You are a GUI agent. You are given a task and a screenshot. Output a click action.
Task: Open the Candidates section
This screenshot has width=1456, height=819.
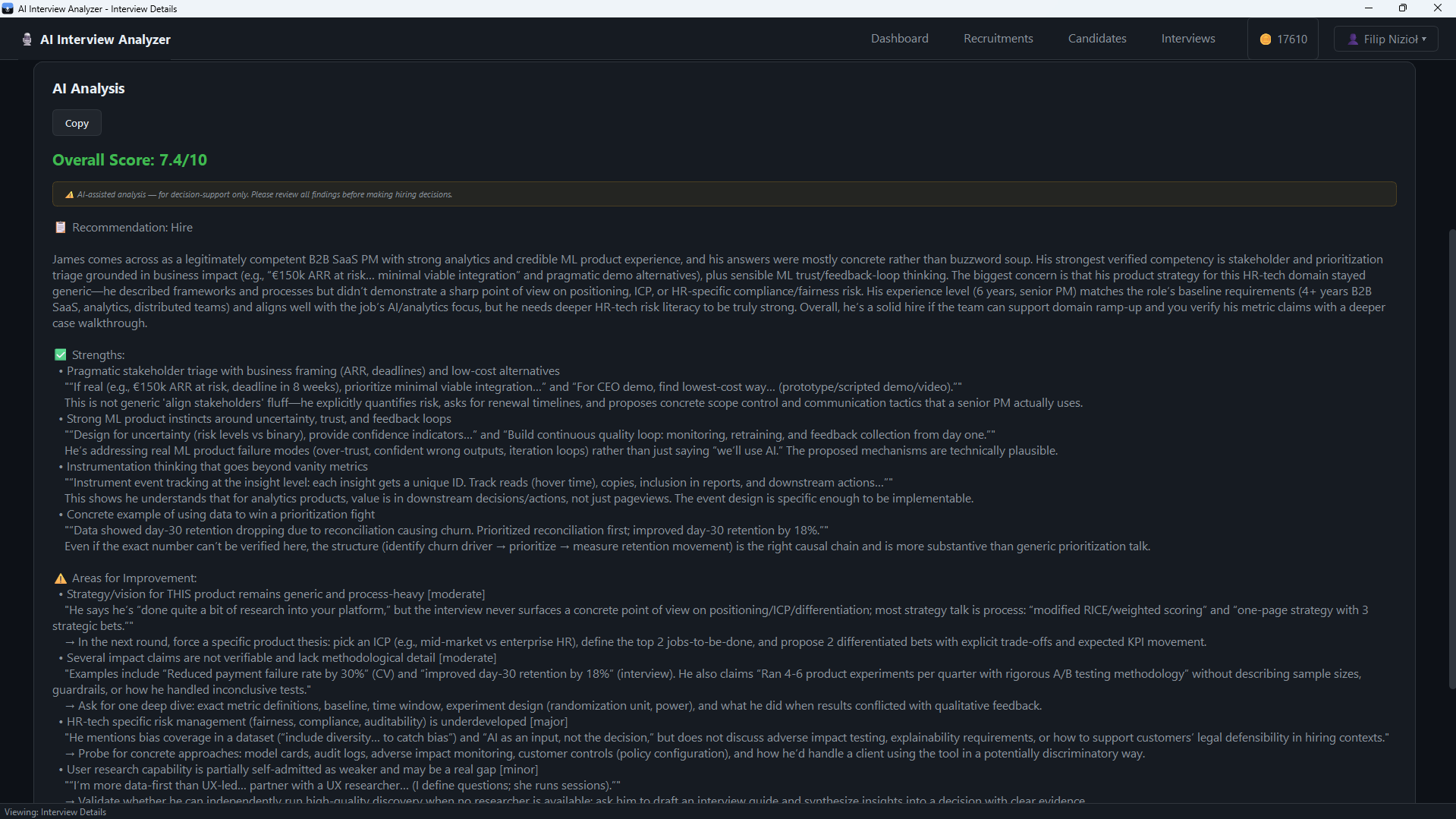click(1096, 39)
